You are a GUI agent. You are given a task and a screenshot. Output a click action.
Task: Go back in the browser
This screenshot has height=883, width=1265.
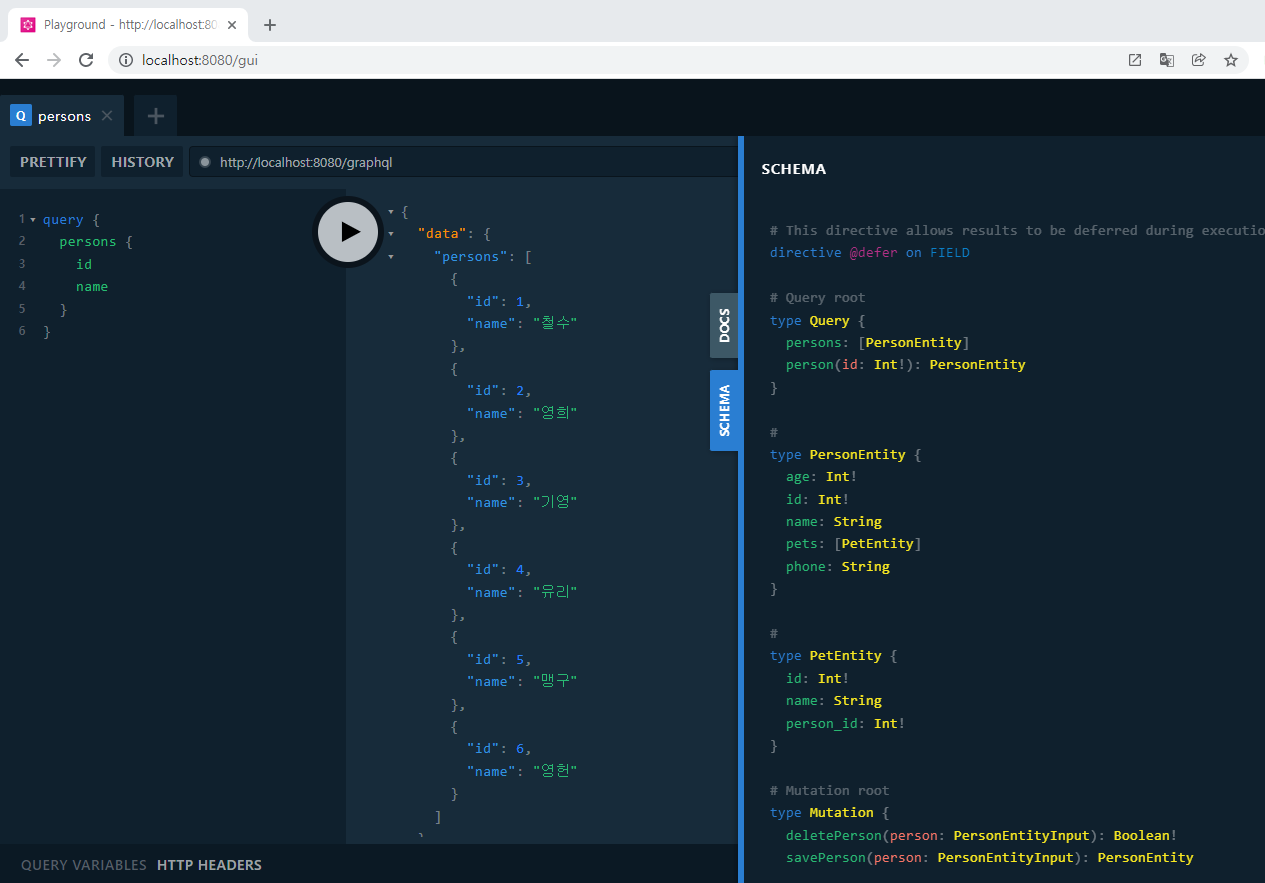(22, 60)
